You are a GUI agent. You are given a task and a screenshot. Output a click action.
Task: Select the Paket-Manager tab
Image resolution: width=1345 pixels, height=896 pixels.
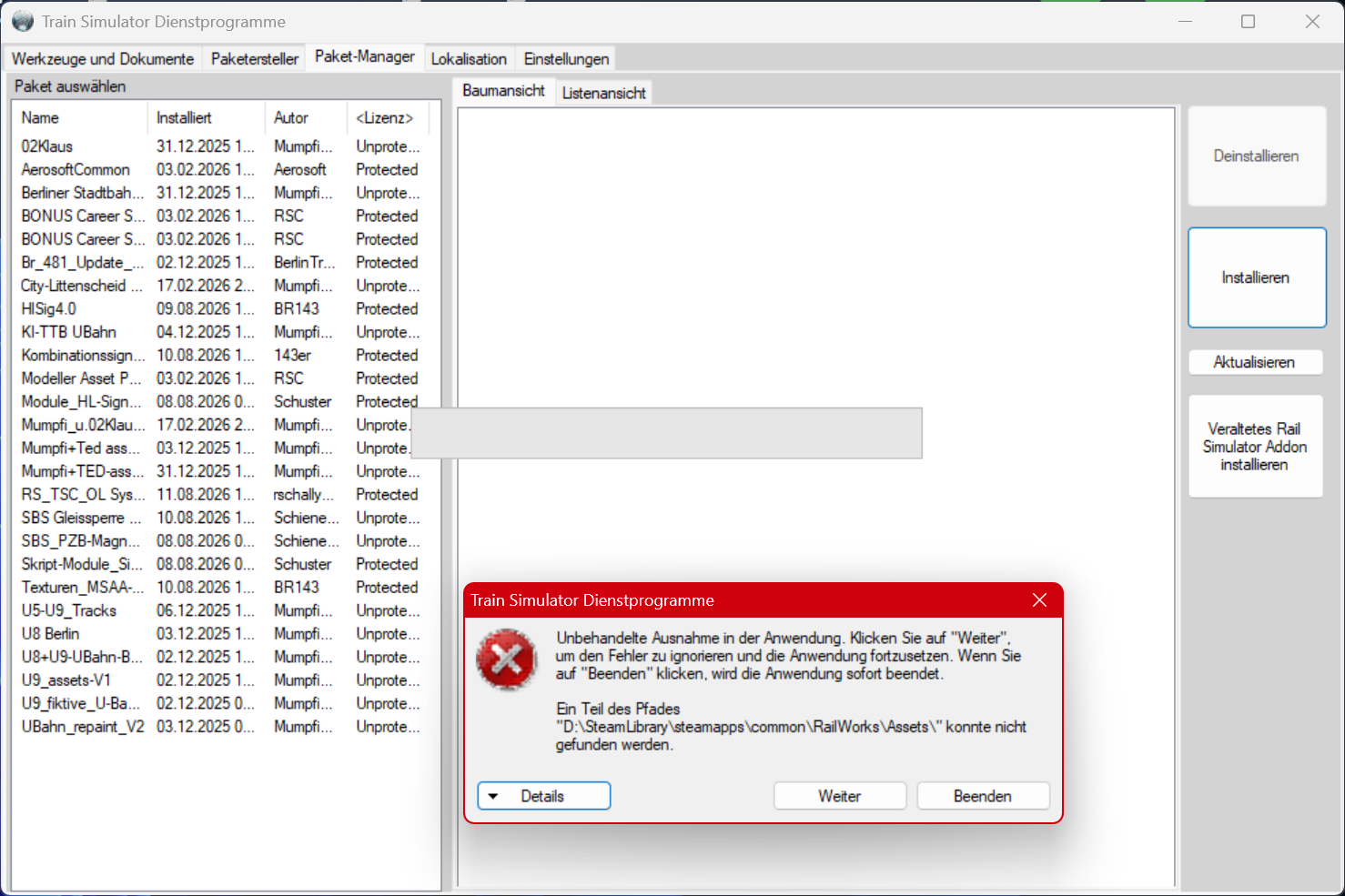click(365, 56)
